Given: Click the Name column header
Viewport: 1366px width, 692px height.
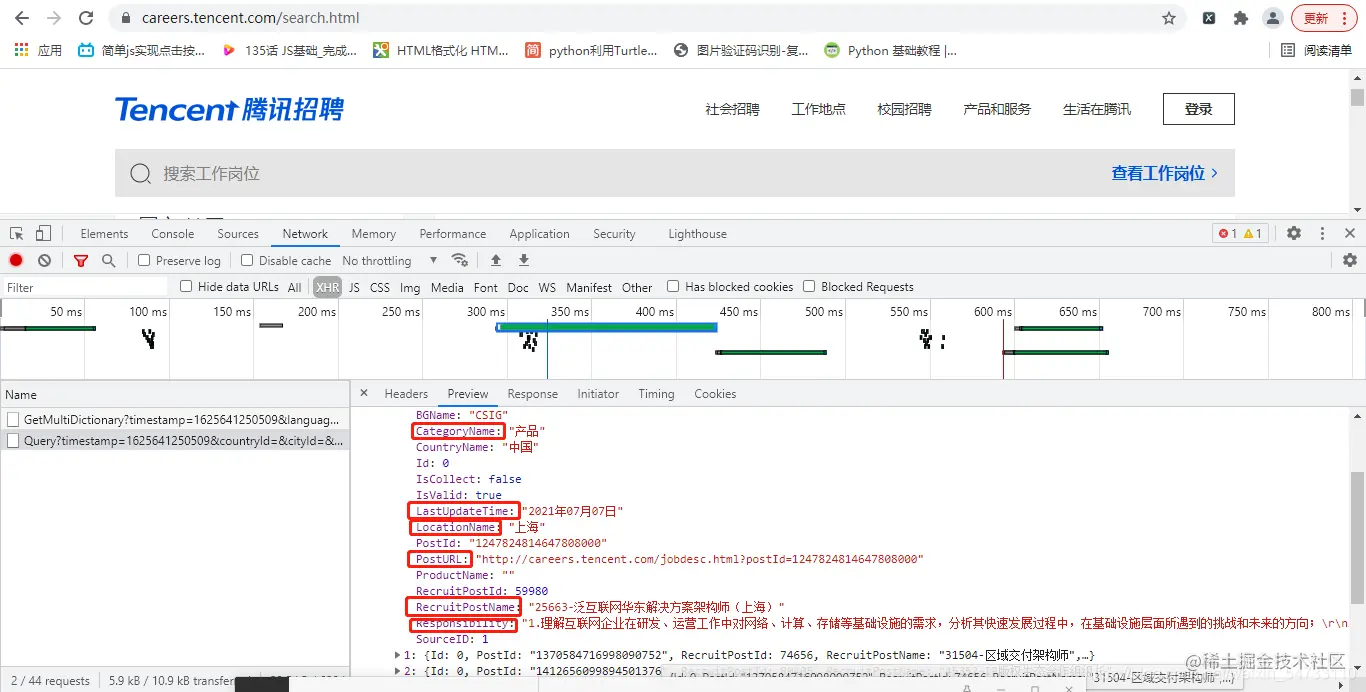Looking at the screenshot, I should (175, 394).
